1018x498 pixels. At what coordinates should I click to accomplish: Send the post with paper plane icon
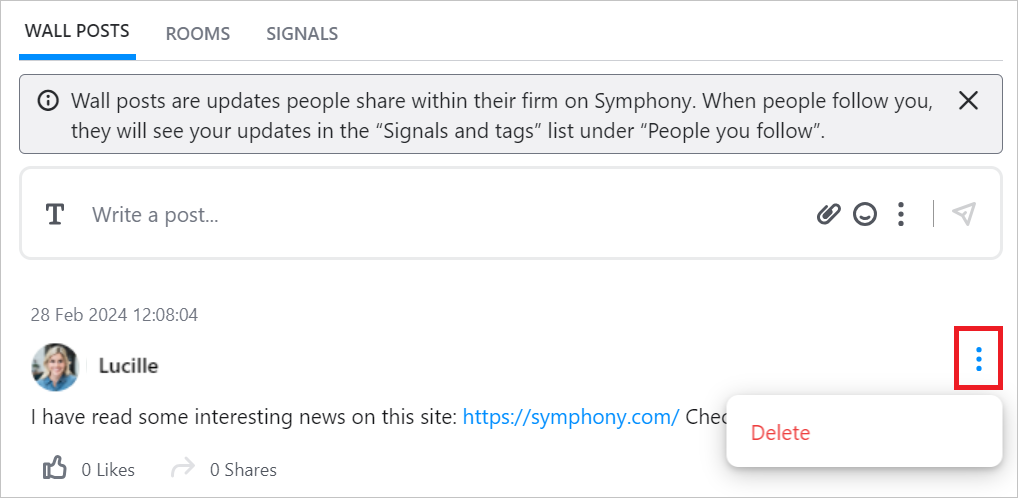(x=964, y=214)
